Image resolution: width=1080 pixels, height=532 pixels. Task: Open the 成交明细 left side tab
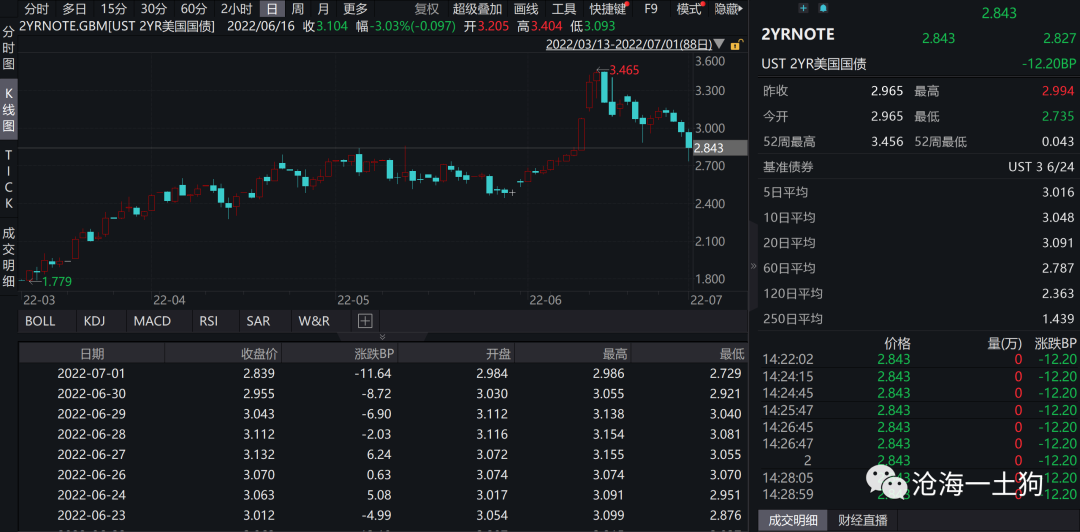coord(9,257)
